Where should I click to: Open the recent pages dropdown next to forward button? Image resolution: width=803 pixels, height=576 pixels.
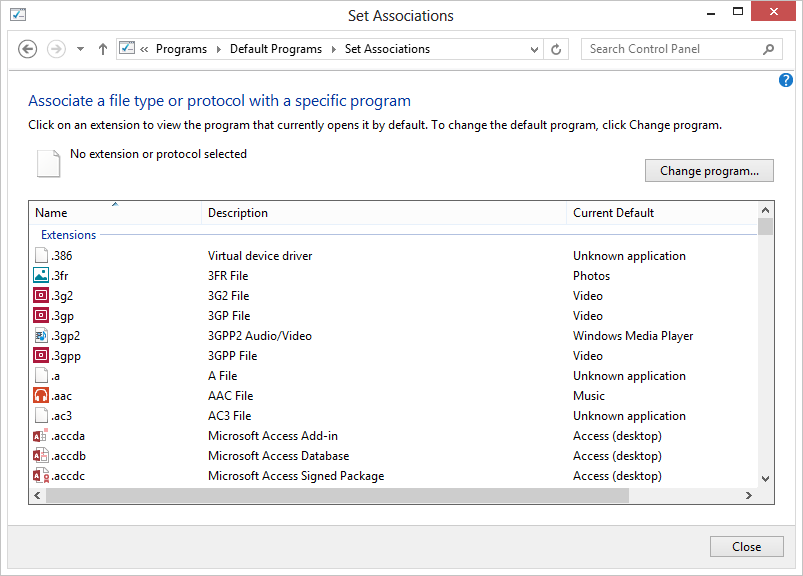79,48
